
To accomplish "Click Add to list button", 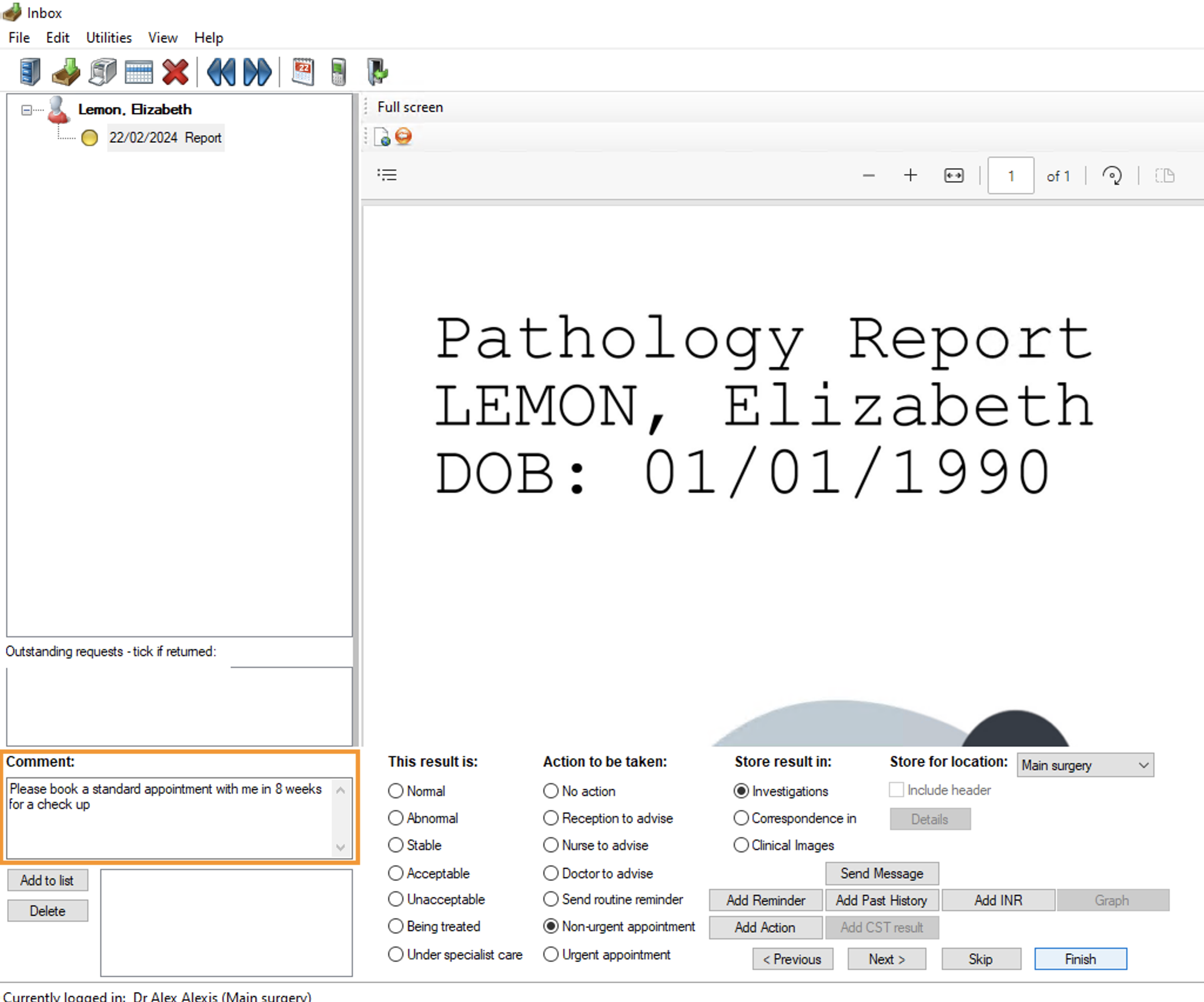I will point(48,880).
